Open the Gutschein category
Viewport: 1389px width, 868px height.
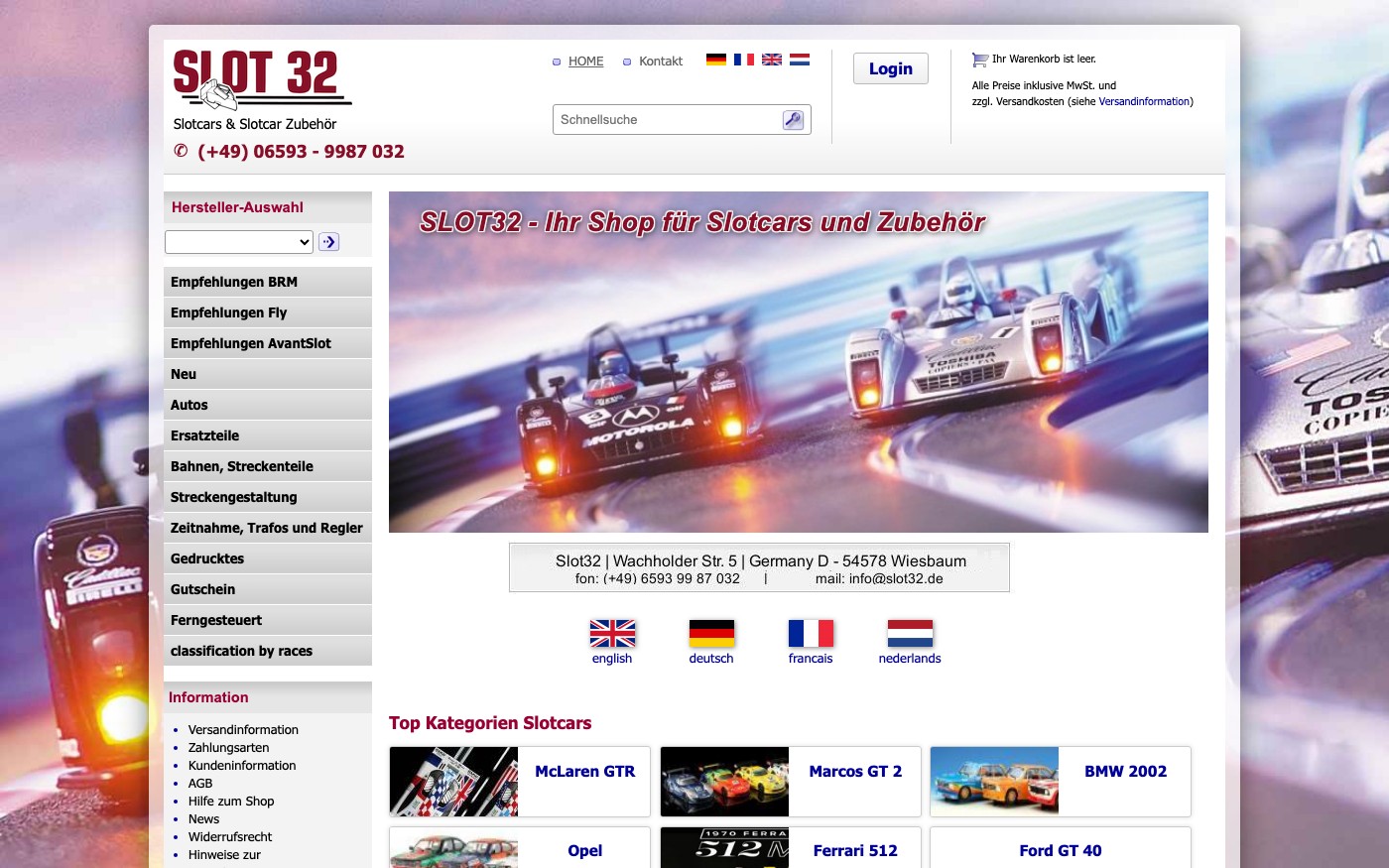[268, 589]
